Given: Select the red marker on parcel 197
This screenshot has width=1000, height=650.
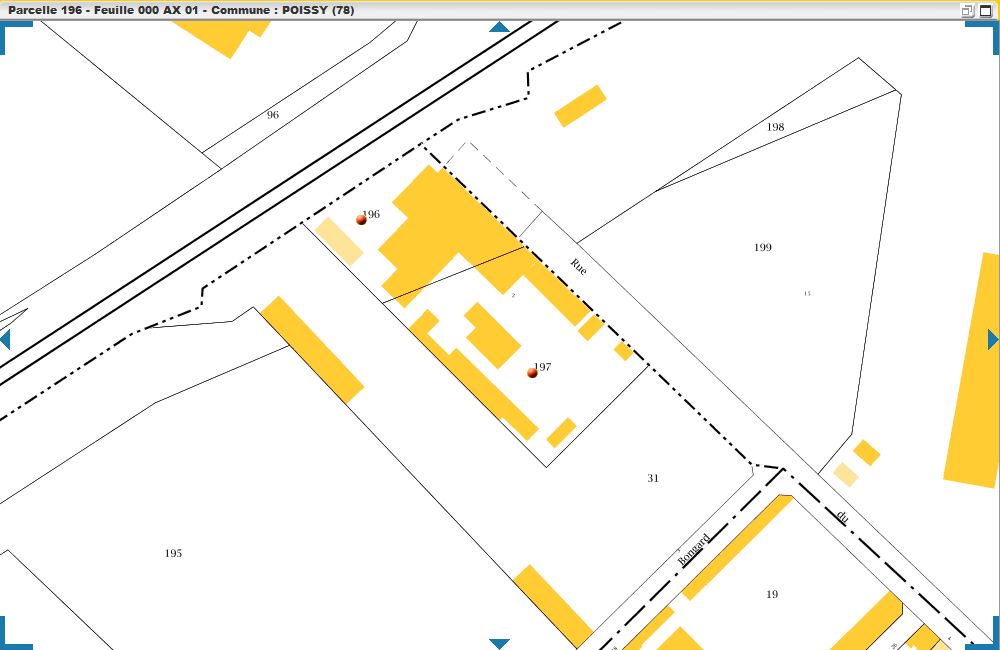Looking at the screenshot, I should coord(532,372).
